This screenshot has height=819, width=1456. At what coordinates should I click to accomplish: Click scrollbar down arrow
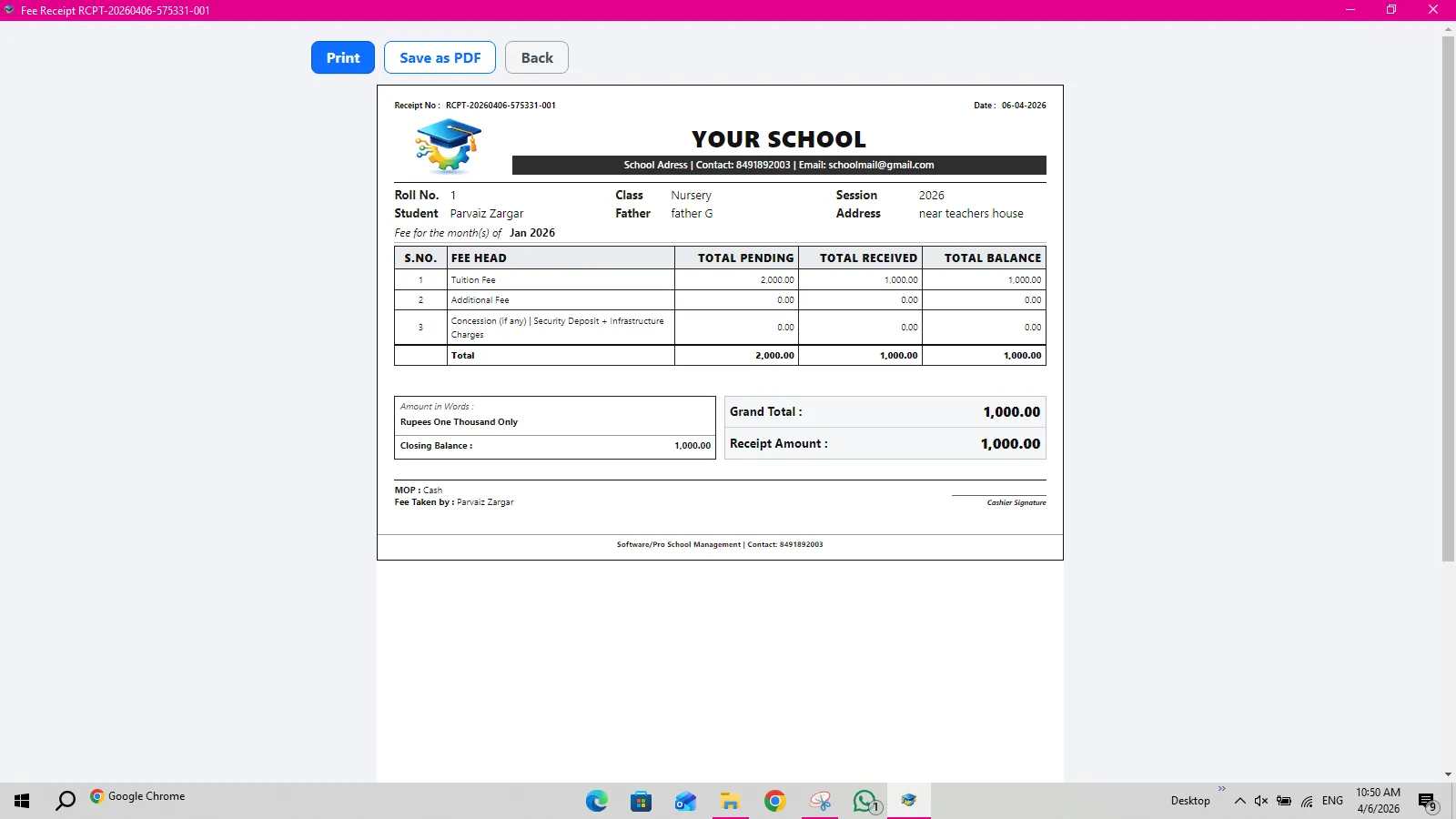(x=1448, y=774)
